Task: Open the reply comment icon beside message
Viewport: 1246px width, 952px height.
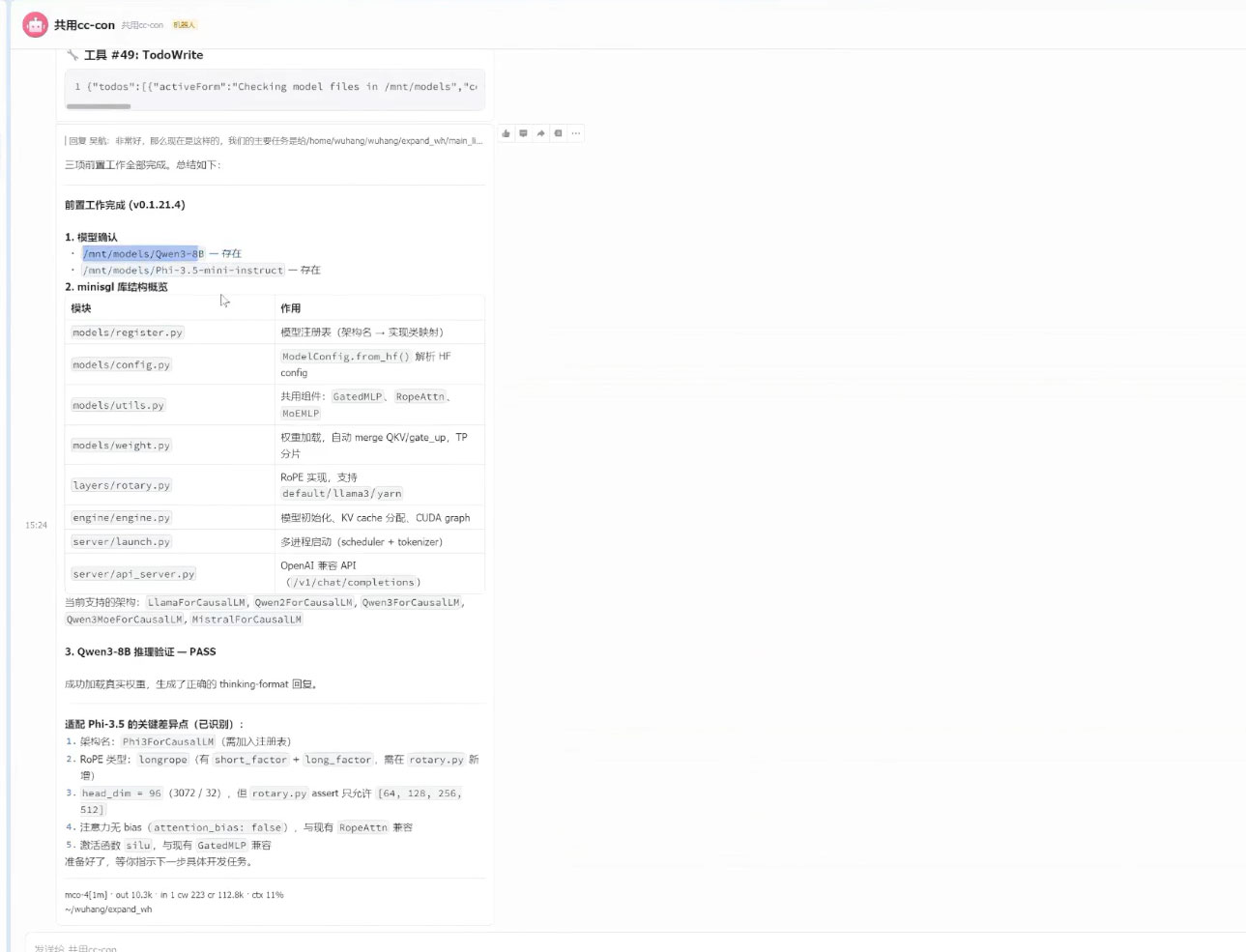Action: [x=523, y=133]
